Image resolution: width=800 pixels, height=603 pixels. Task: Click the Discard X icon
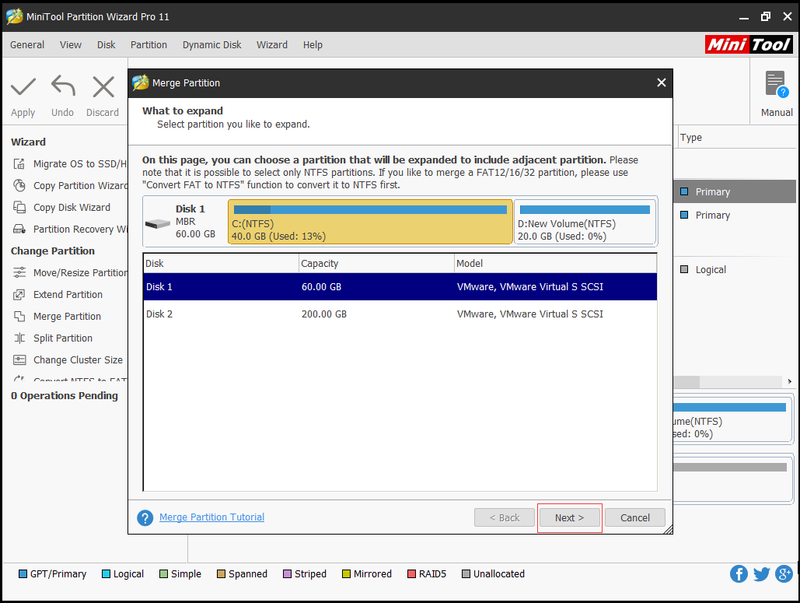pyautogui.click(x=103, y=87)
